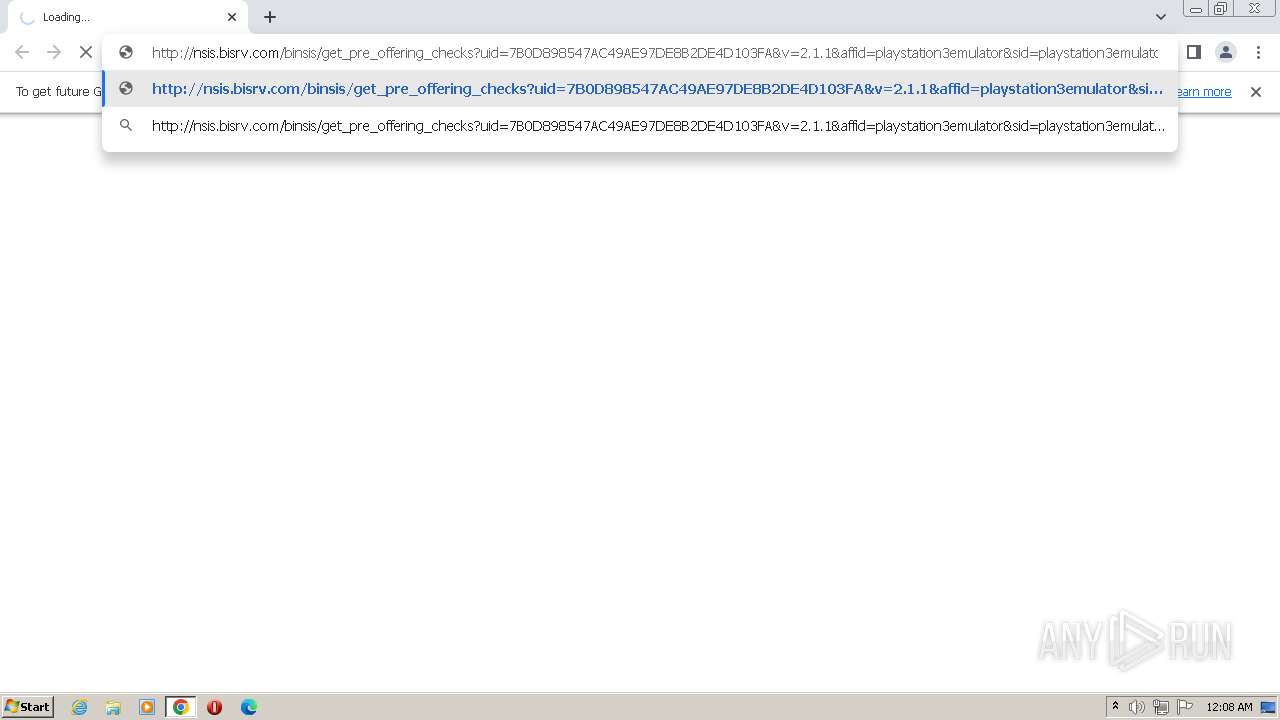Viewport: 1280px width, 720px height.
Task: Stop loading the page
Action: pyautogui.click(x=86, y=52)
